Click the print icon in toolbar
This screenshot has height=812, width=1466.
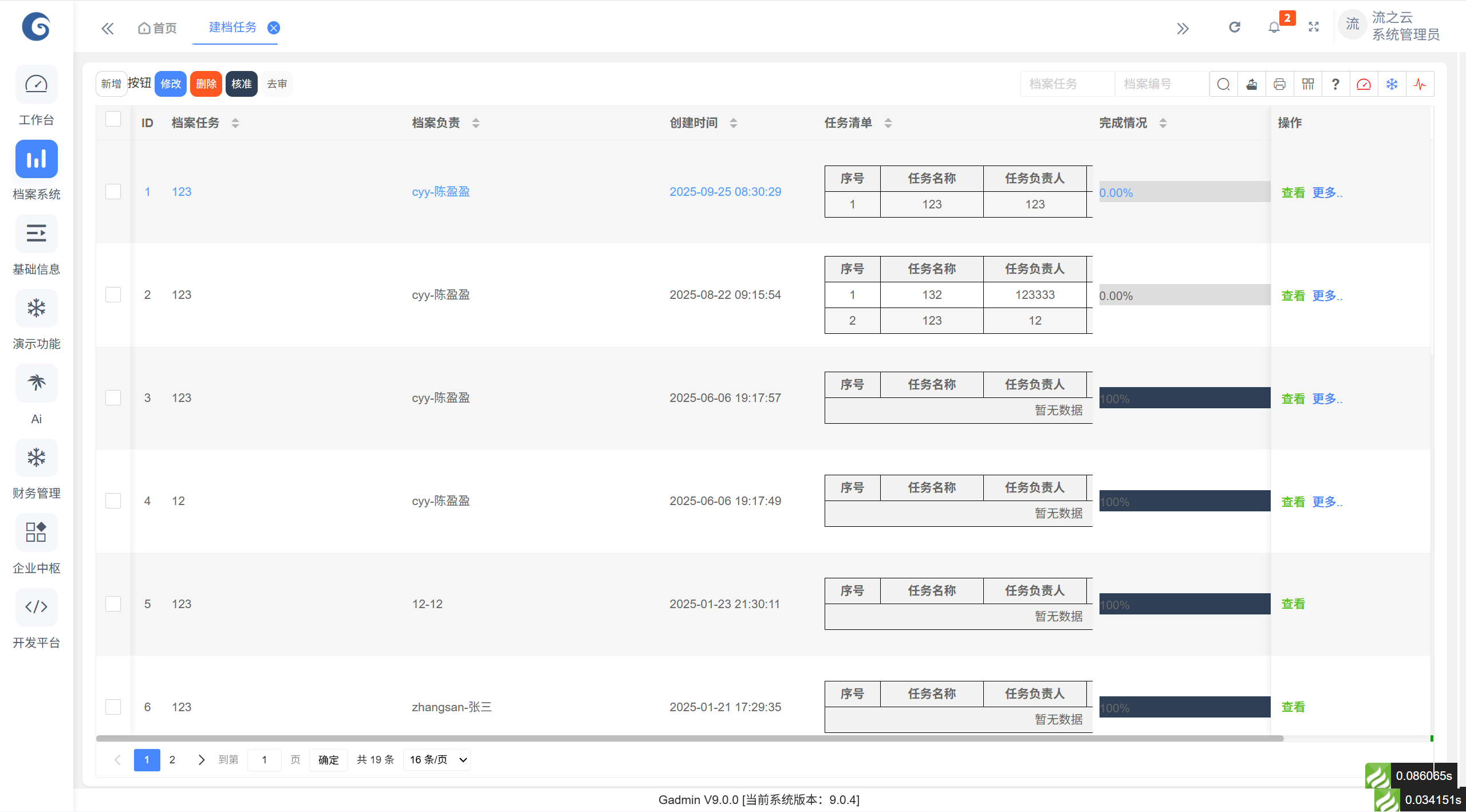[x=1279, y=84]
